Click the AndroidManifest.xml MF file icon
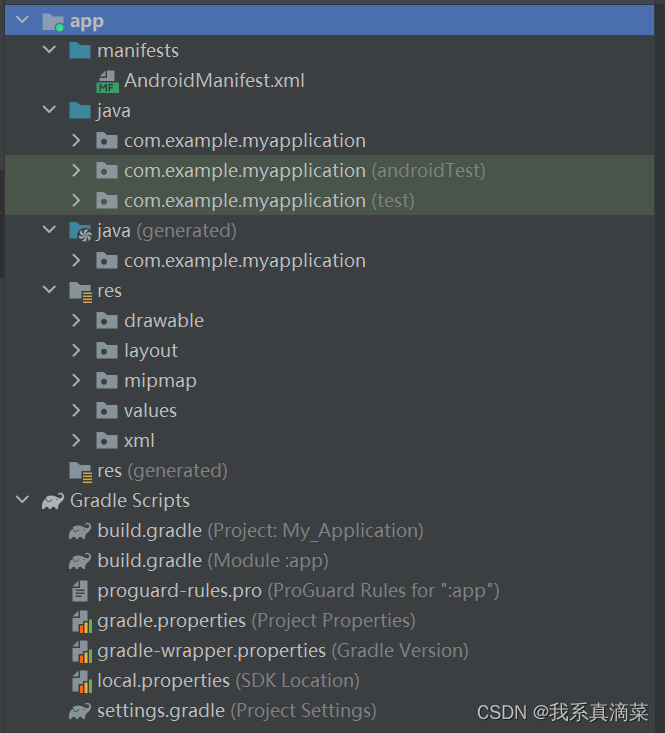 (x=107, y=81)
